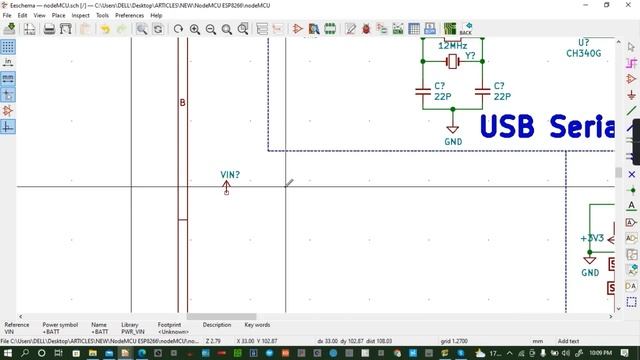This screenshot has width=640, height=360.
Task: Click the Generate Netlist icon
Action: click(x=398, y=29)
